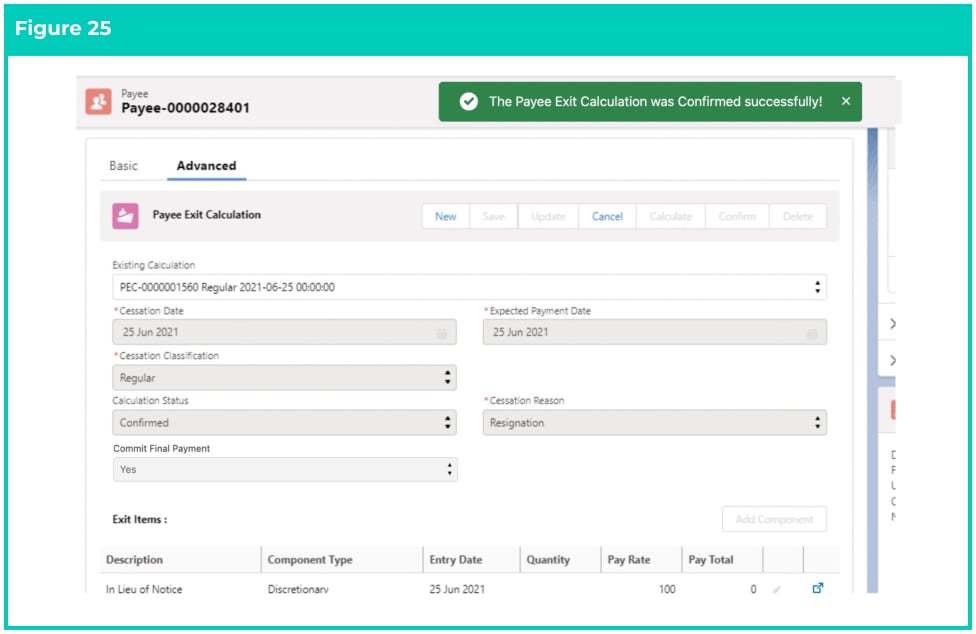Open the Commit Final Payment dropdown
The image size is (976, 634).
[285, 469]
